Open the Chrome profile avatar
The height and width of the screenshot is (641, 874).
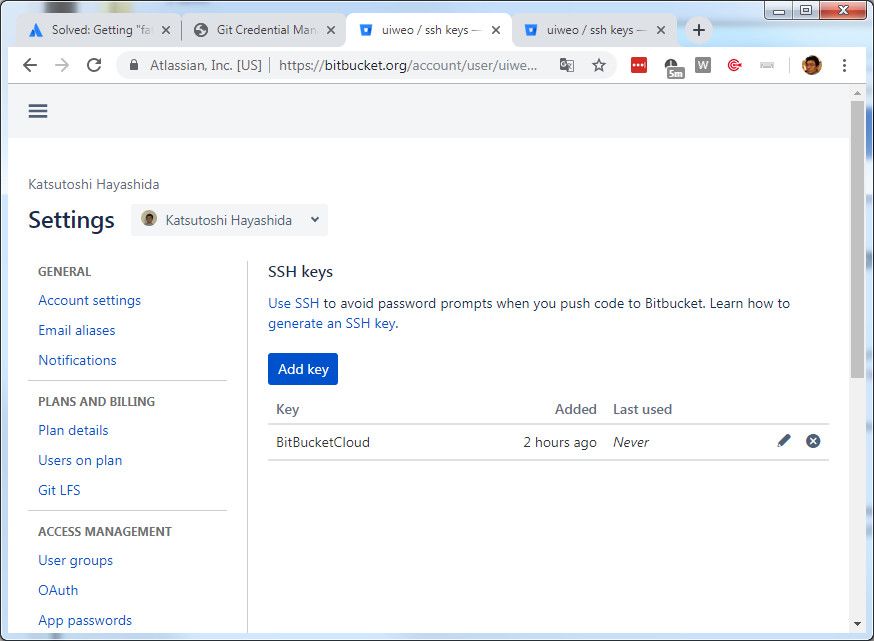pos(812,65)
